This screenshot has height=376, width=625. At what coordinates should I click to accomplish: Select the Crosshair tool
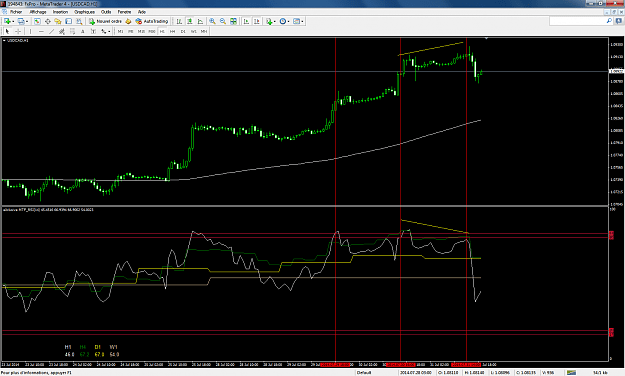tap(18, 31)
